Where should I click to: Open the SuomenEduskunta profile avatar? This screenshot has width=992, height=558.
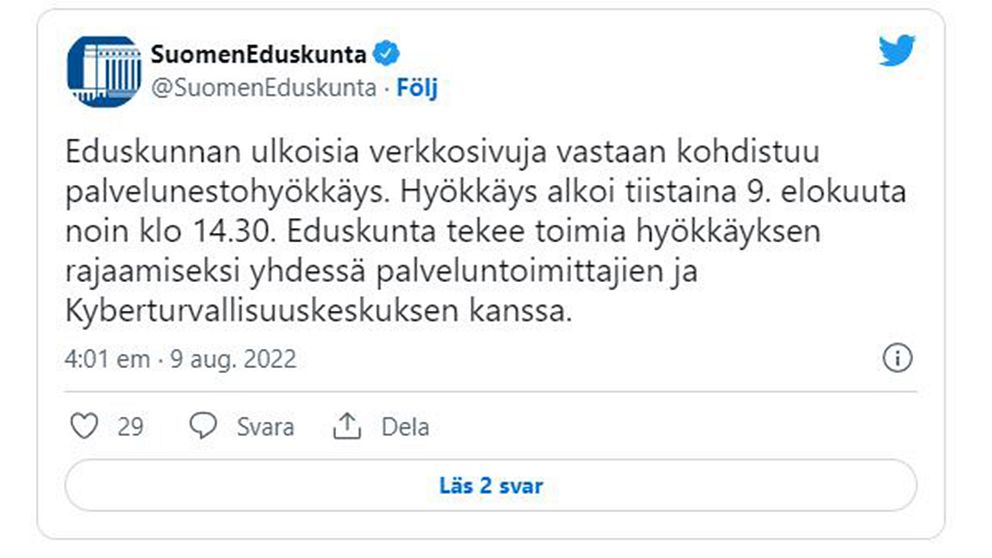(104, 71)
